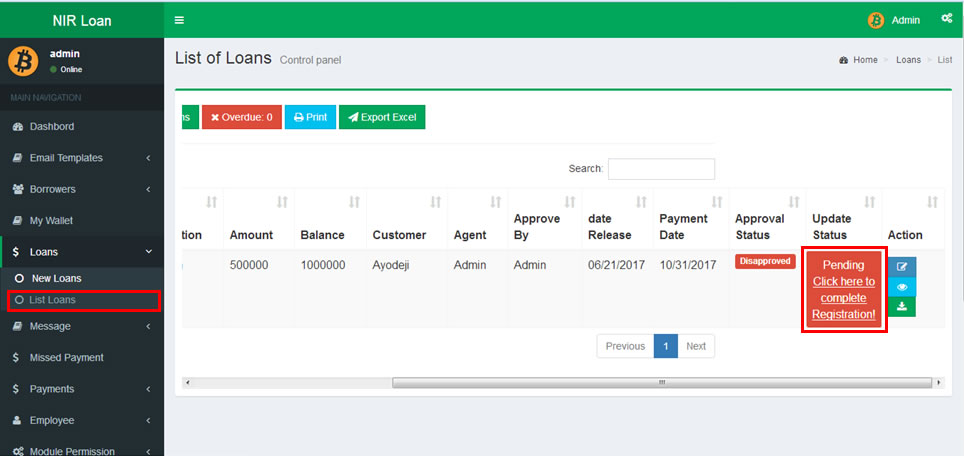The width and height of the screenshot is (964, 456).
Task: Click the red Overdue: 0 button
Action: (x=241, y=117)
